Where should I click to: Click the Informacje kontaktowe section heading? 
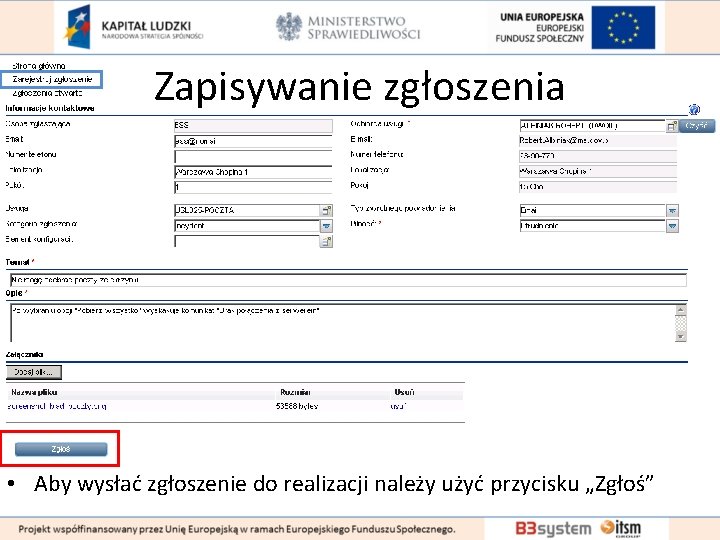click(50, 108)
